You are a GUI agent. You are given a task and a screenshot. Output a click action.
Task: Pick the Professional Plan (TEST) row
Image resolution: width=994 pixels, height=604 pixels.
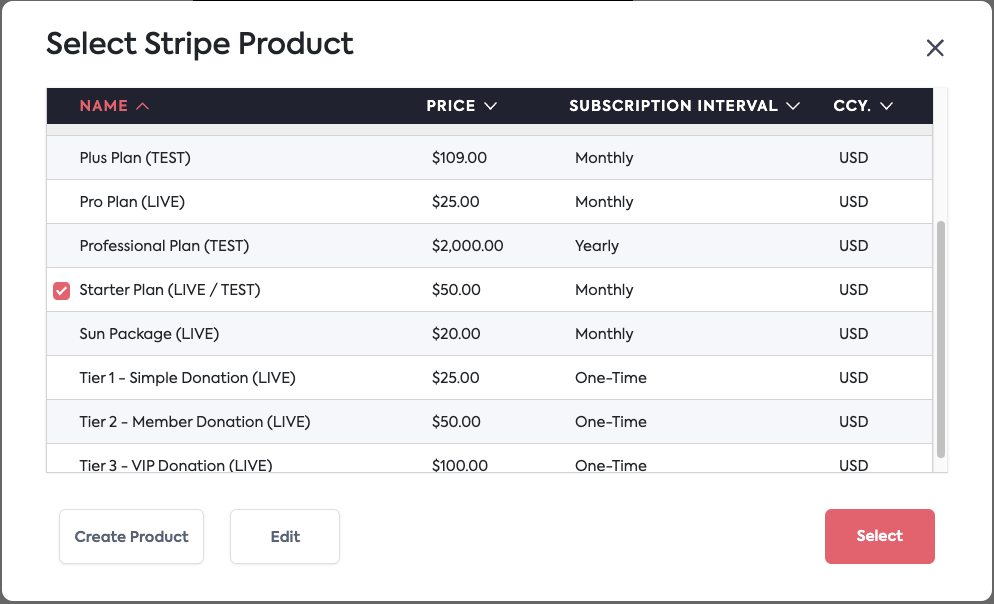click(164, 246)
